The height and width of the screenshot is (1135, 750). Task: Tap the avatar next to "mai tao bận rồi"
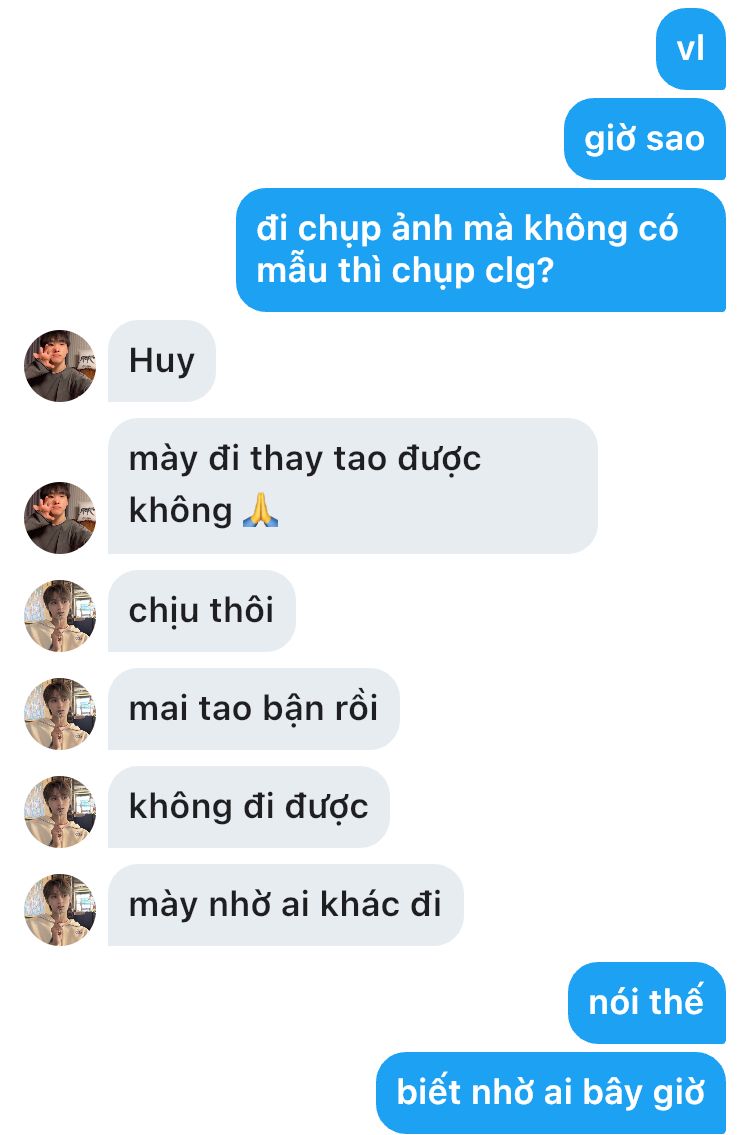60,714
